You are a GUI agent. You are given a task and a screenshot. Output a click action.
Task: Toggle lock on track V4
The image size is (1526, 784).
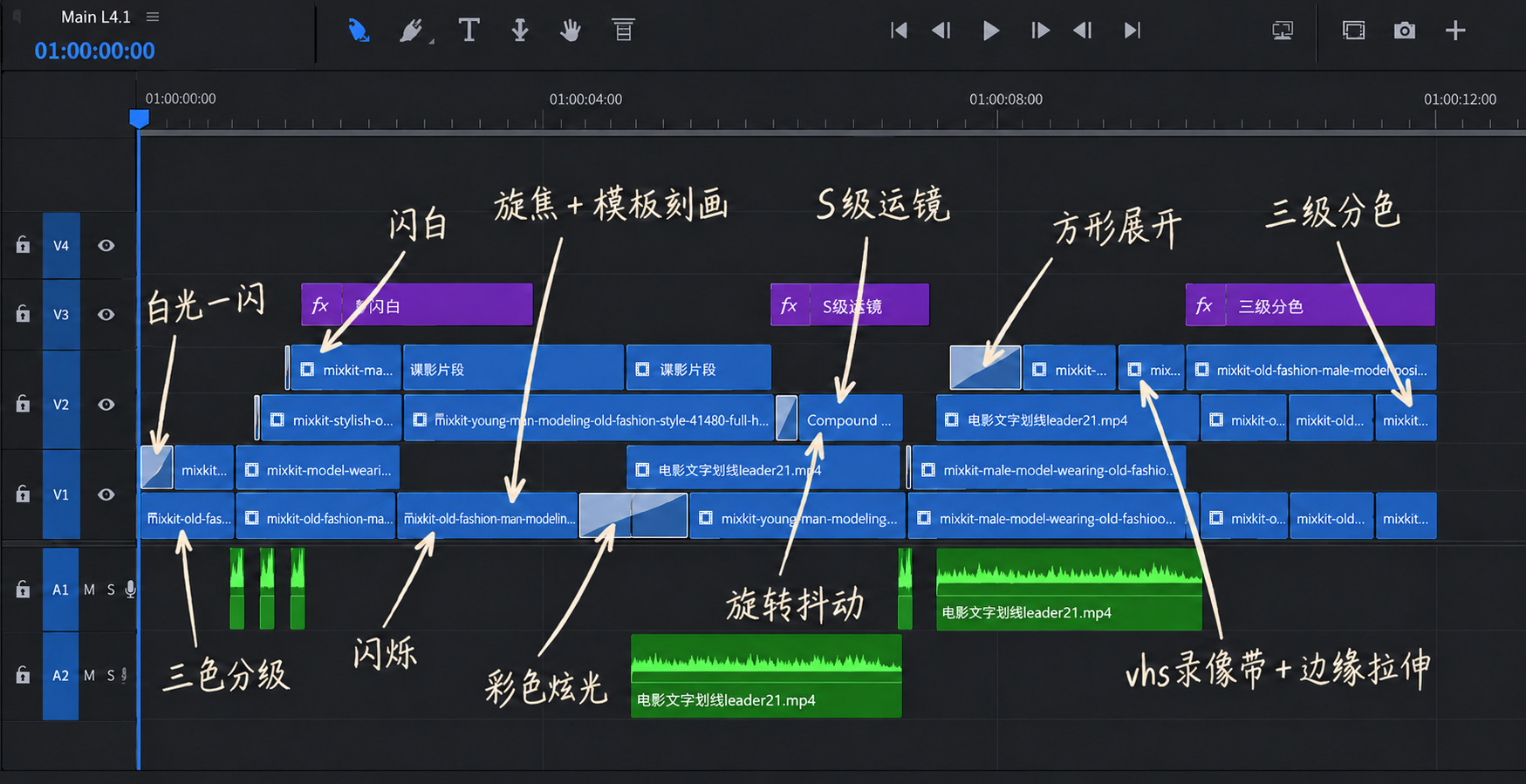click(23, 245)
